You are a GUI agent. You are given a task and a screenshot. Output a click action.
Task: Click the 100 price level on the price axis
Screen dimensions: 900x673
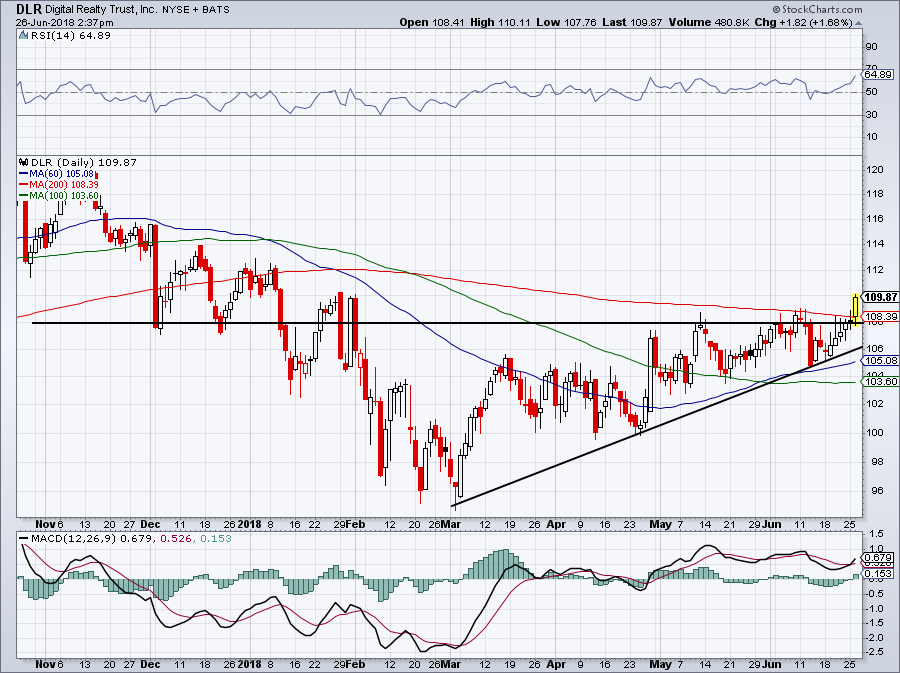875,433
